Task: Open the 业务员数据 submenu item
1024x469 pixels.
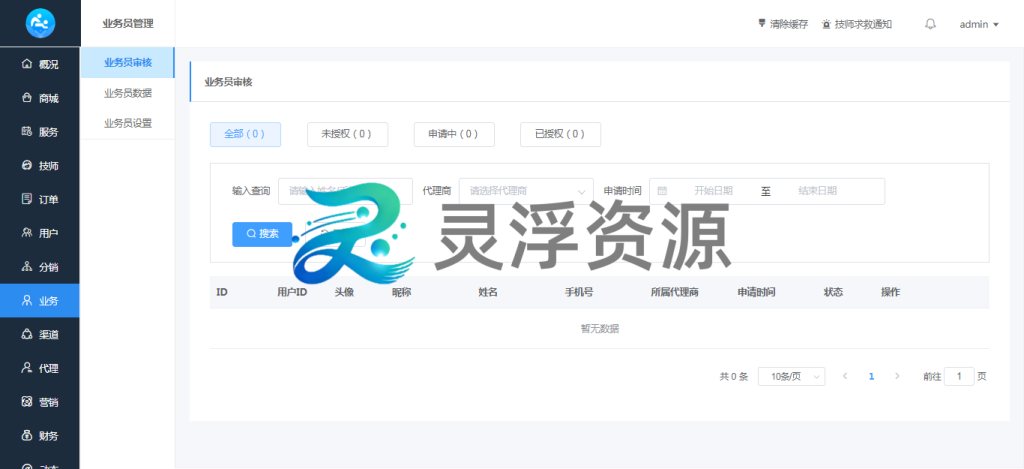Action: click(x=128, y=93)
